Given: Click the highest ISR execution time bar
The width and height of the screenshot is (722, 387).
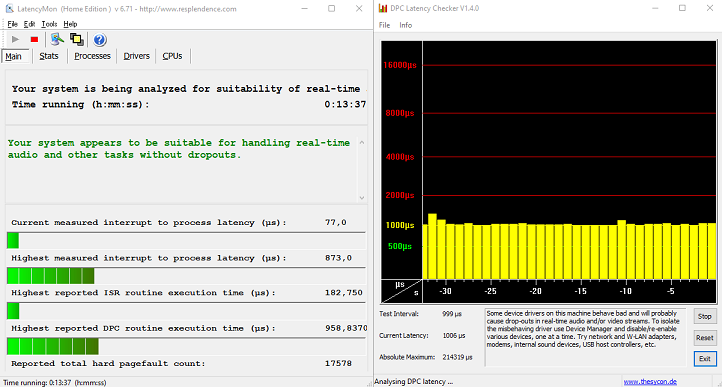Looking at the screenshot, I should click(x=186, y=311).
